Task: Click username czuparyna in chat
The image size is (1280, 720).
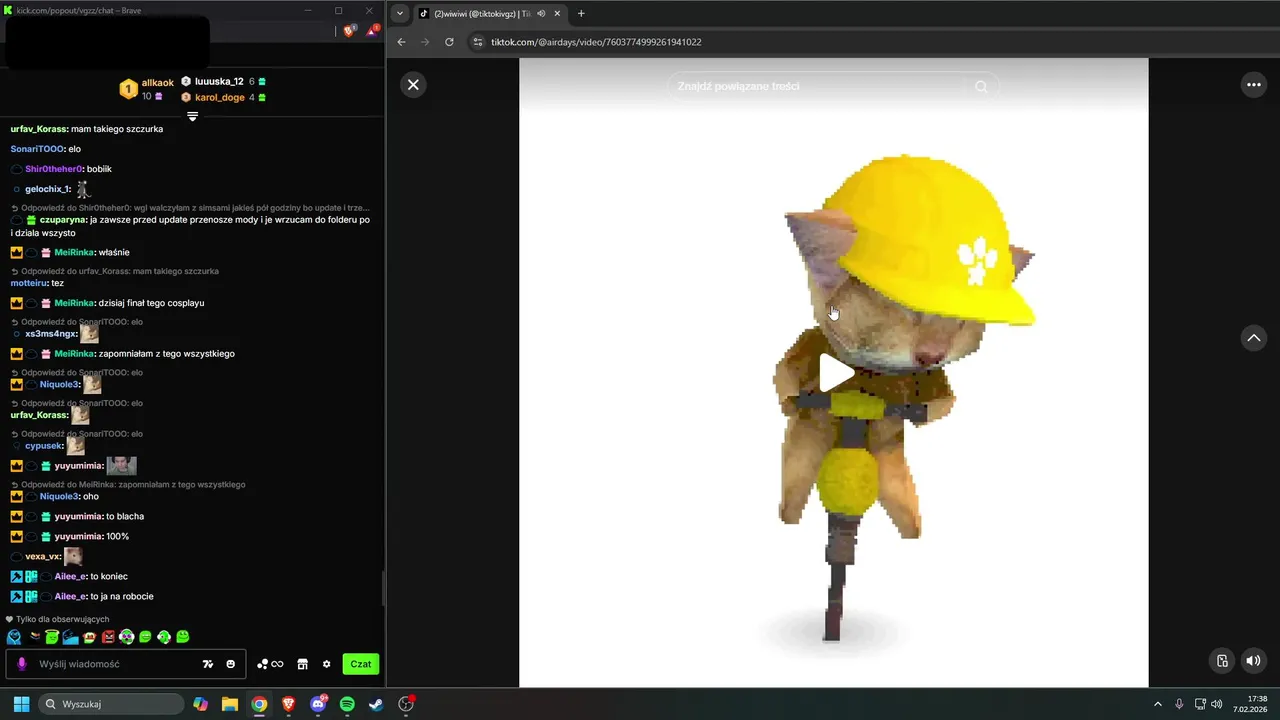Action: tap(63, 219)
